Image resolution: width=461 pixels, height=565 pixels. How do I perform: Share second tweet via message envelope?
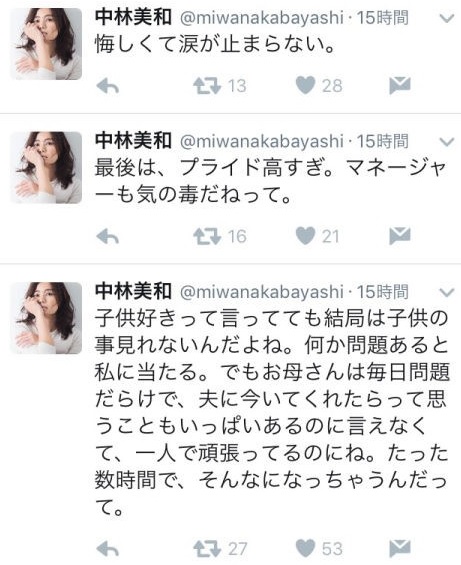400,236
